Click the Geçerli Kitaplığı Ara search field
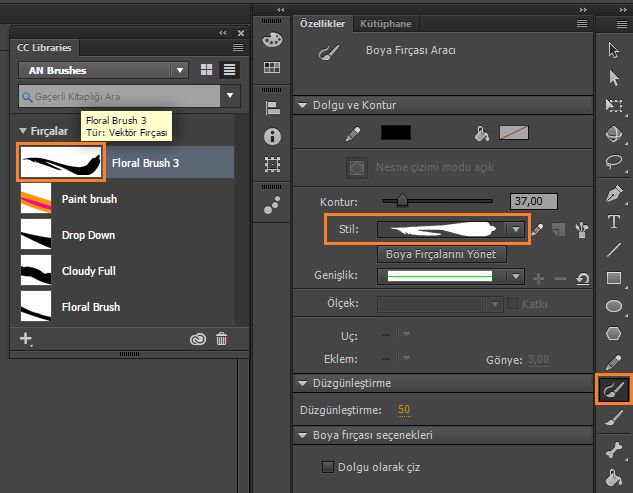Viewport: 633px width, 493px height. tap(119, 96)
